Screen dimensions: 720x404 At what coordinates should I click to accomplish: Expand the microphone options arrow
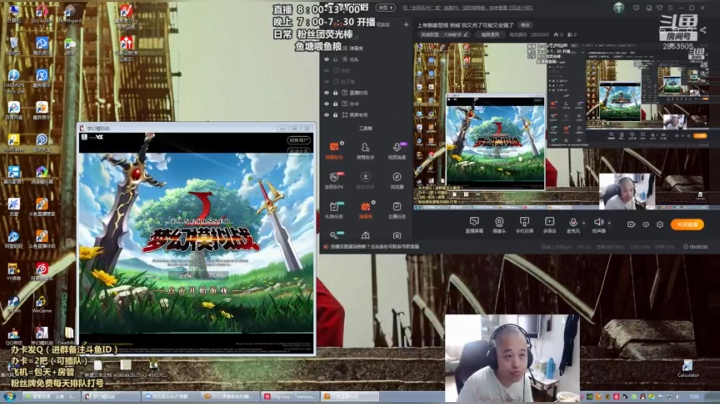click(x=584, y=223)
